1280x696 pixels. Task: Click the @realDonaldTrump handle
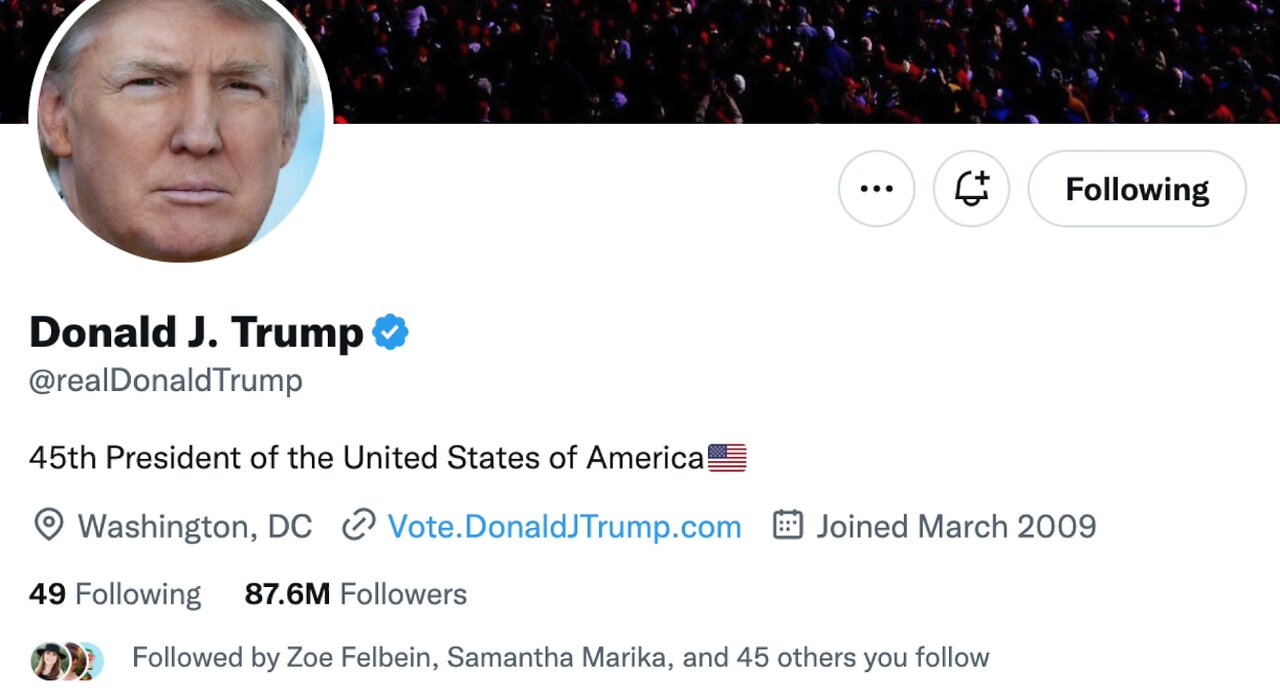pyautogui.click(x=166, y=381)
